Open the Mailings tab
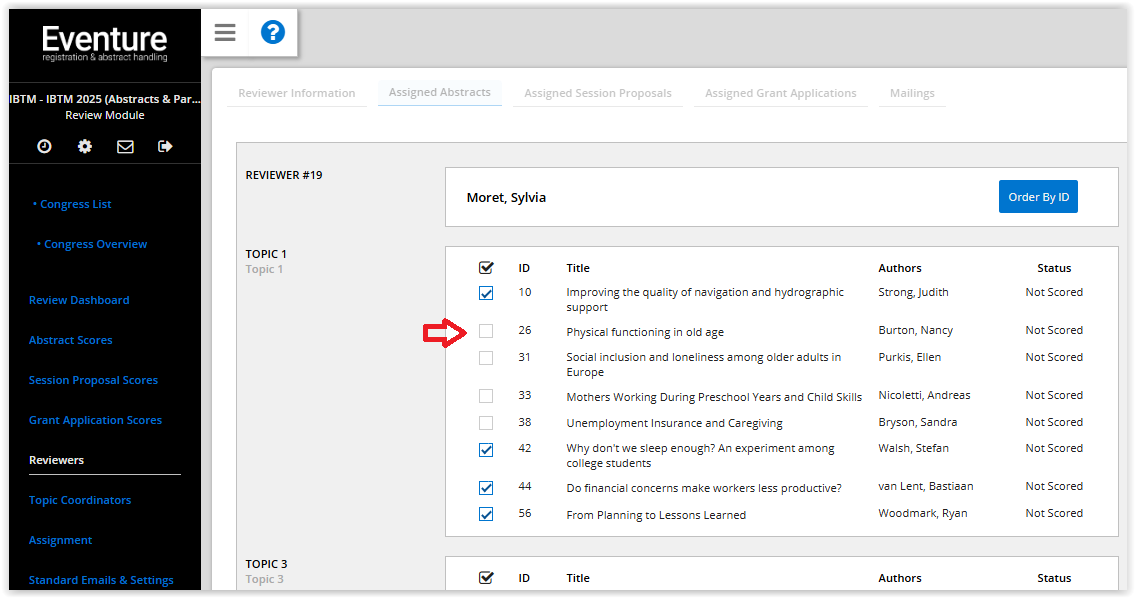The height and width of the screenshot is (598, 1135). coord(912,93)
